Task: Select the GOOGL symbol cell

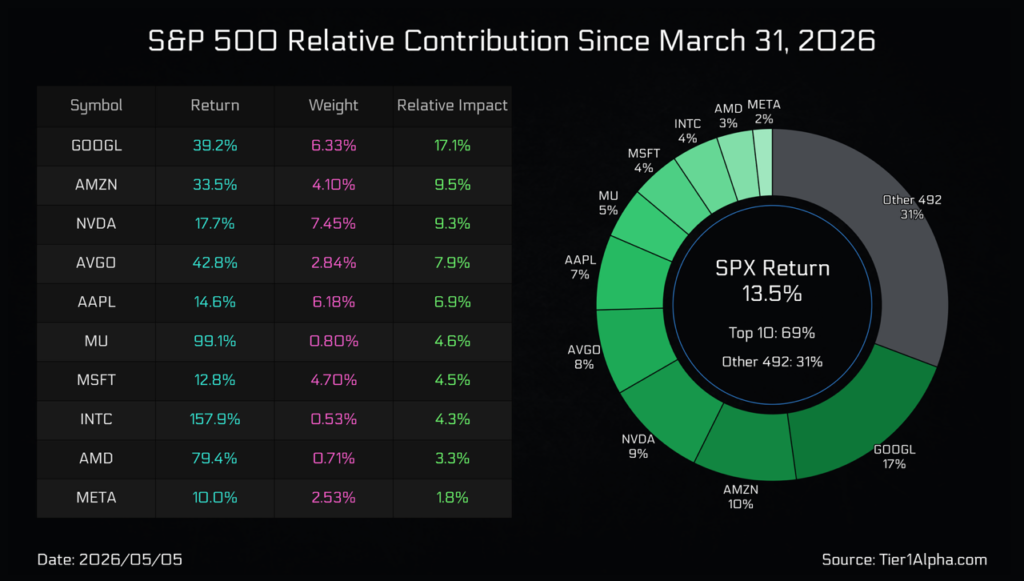Action: pyautogui.click(x=96, y=146)
